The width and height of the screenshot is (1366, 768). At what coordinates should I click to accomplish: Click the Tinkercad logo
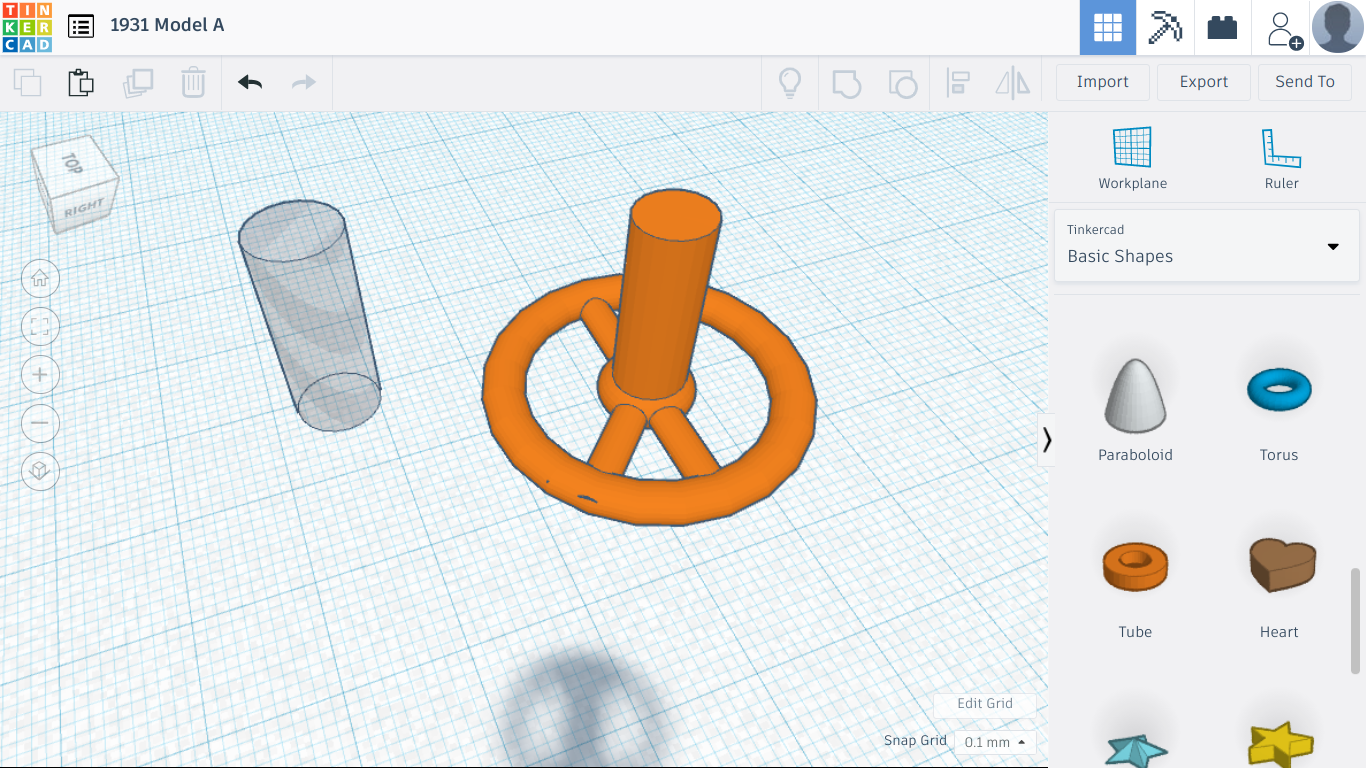coord(27,27)
